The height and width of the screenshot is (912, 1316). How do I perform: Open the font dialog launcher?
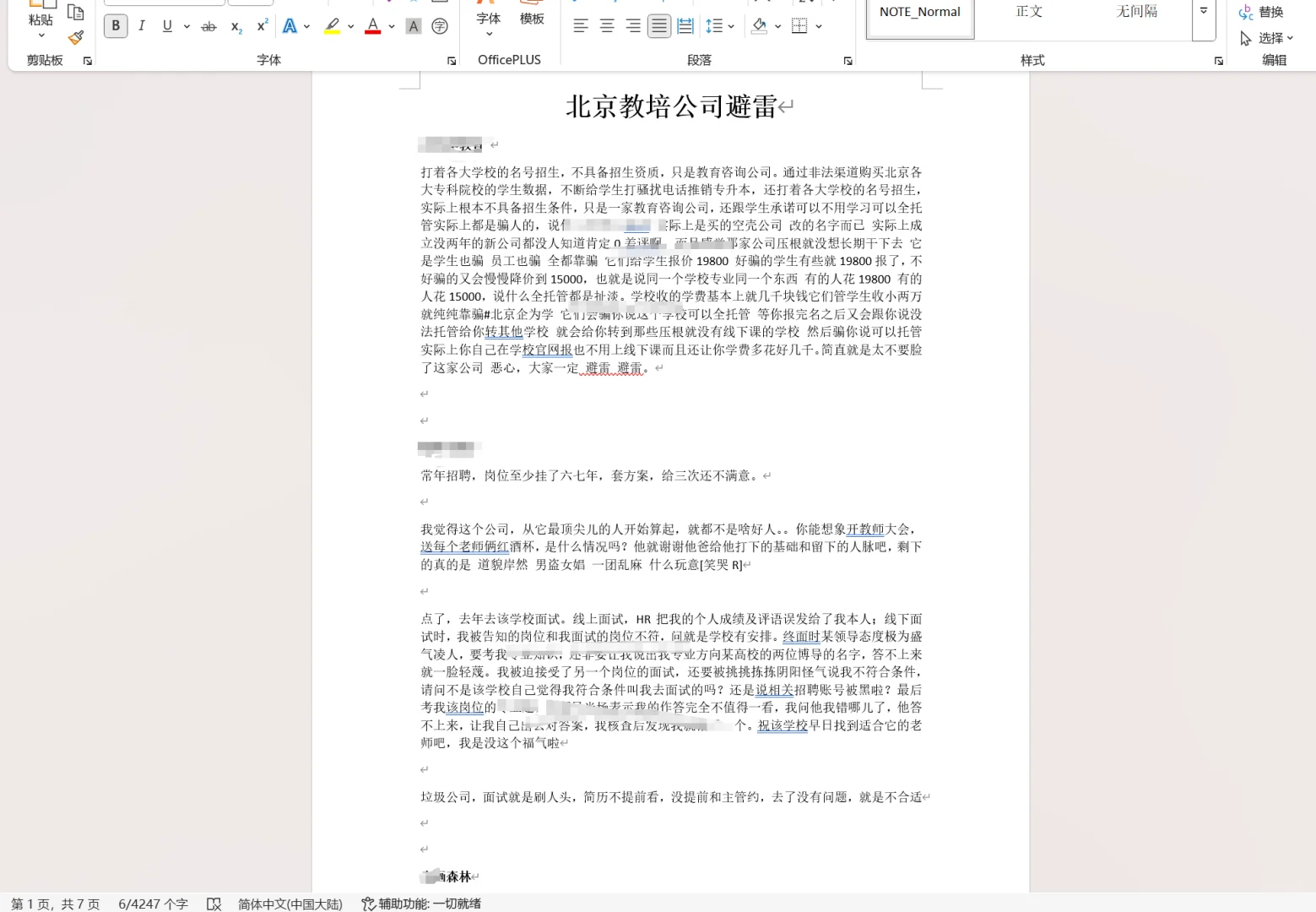point(452,61)
